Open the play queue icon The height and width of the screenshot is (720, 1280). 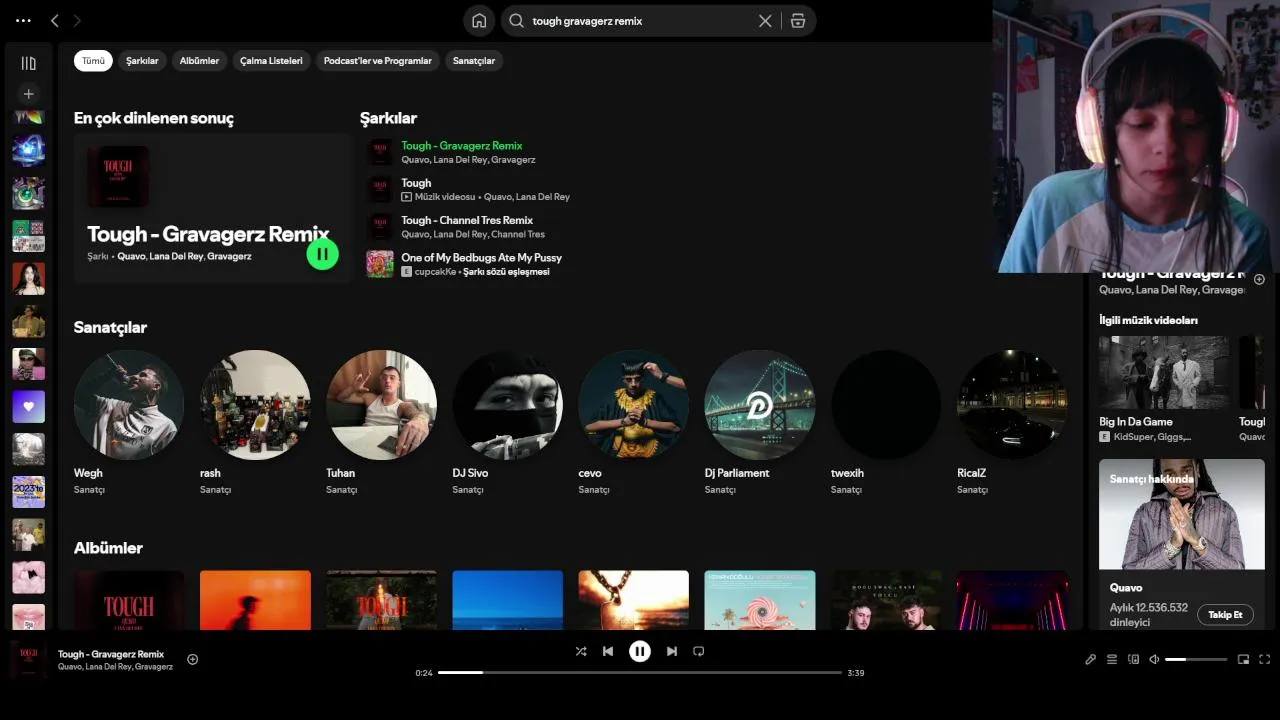(1112, 659)
